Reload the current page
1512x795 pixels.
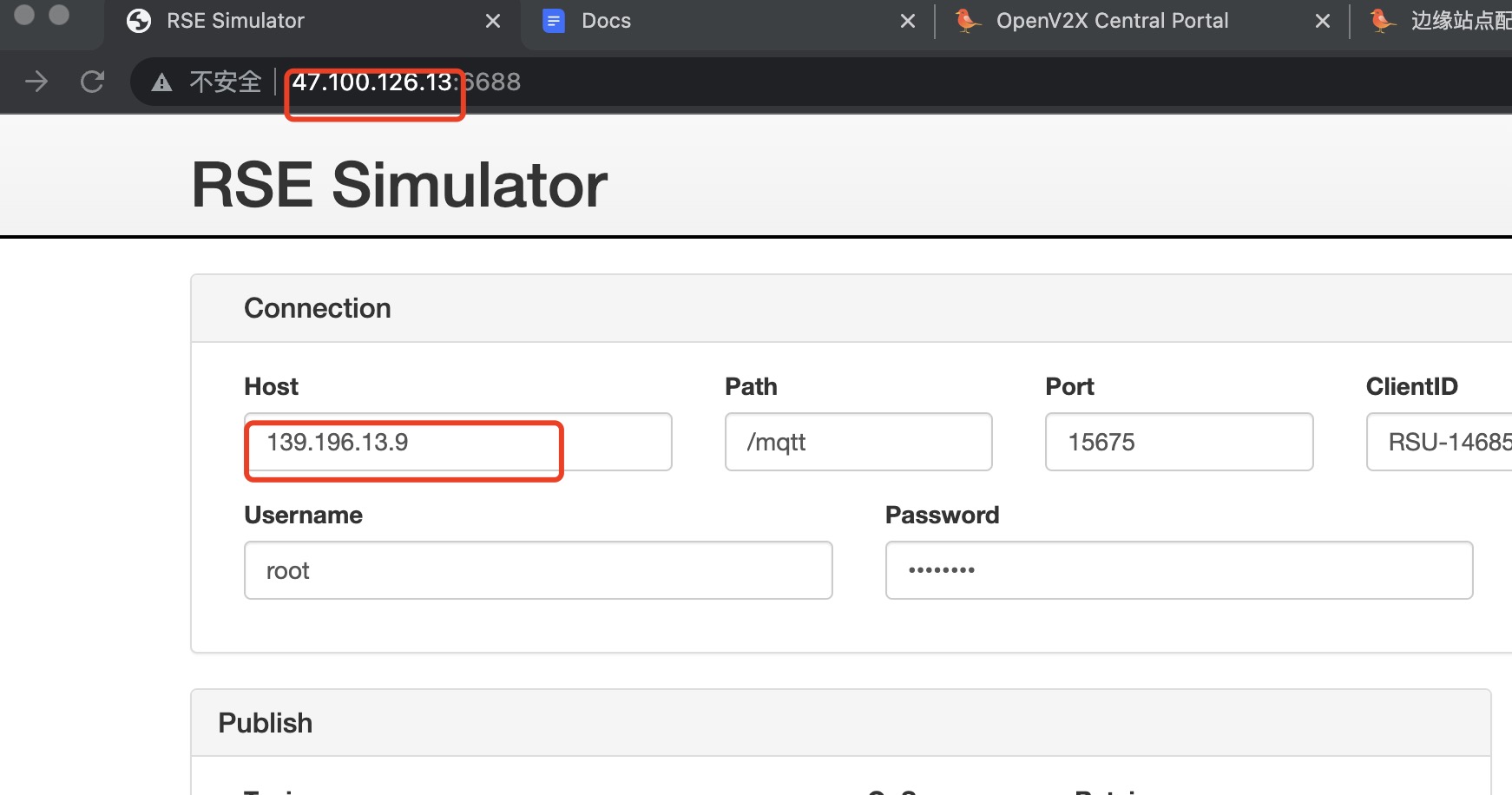(92, 81)
